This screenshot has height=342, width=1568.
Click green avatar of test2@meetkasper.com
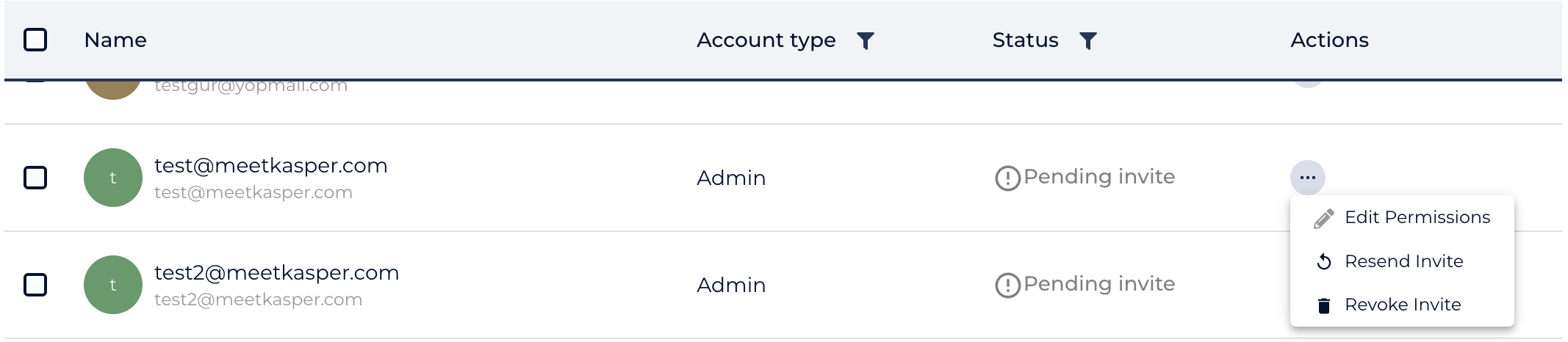(113, 285)
